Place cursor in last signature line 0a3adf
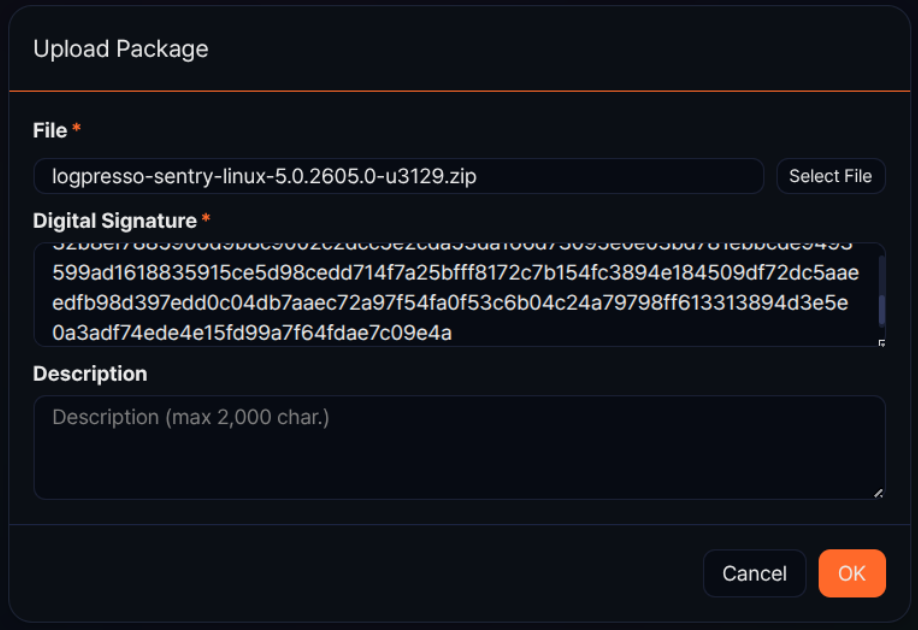 pos(252,333)
